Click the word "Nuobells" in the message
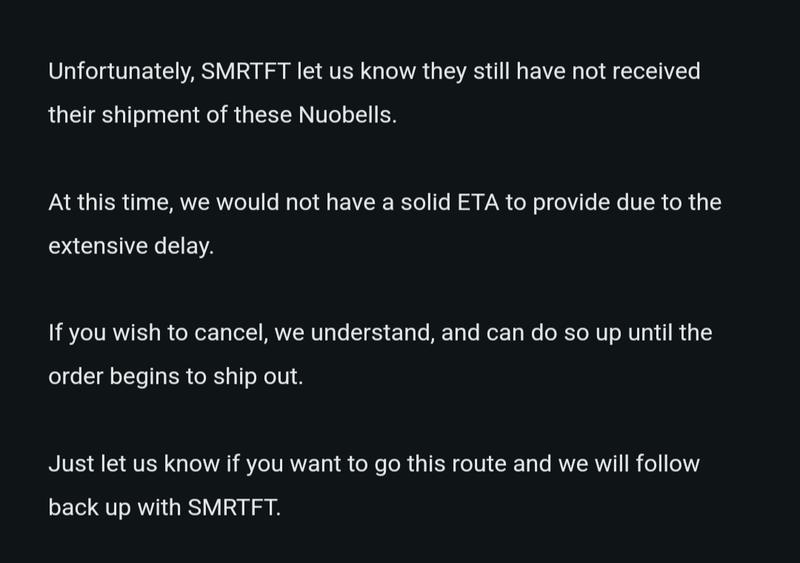 click(345, 115)
